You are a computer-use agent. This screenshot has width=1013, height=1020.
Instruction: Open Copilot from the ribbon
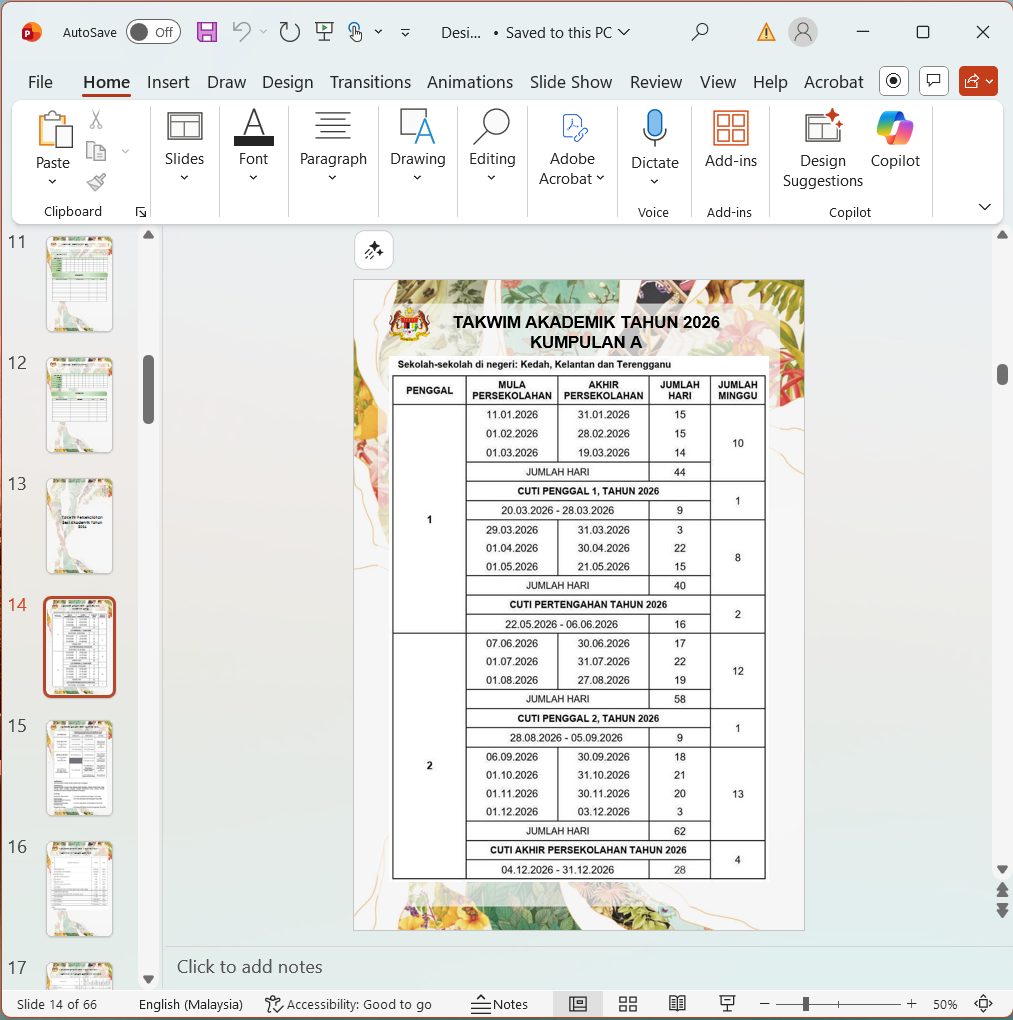click(894, 128)
